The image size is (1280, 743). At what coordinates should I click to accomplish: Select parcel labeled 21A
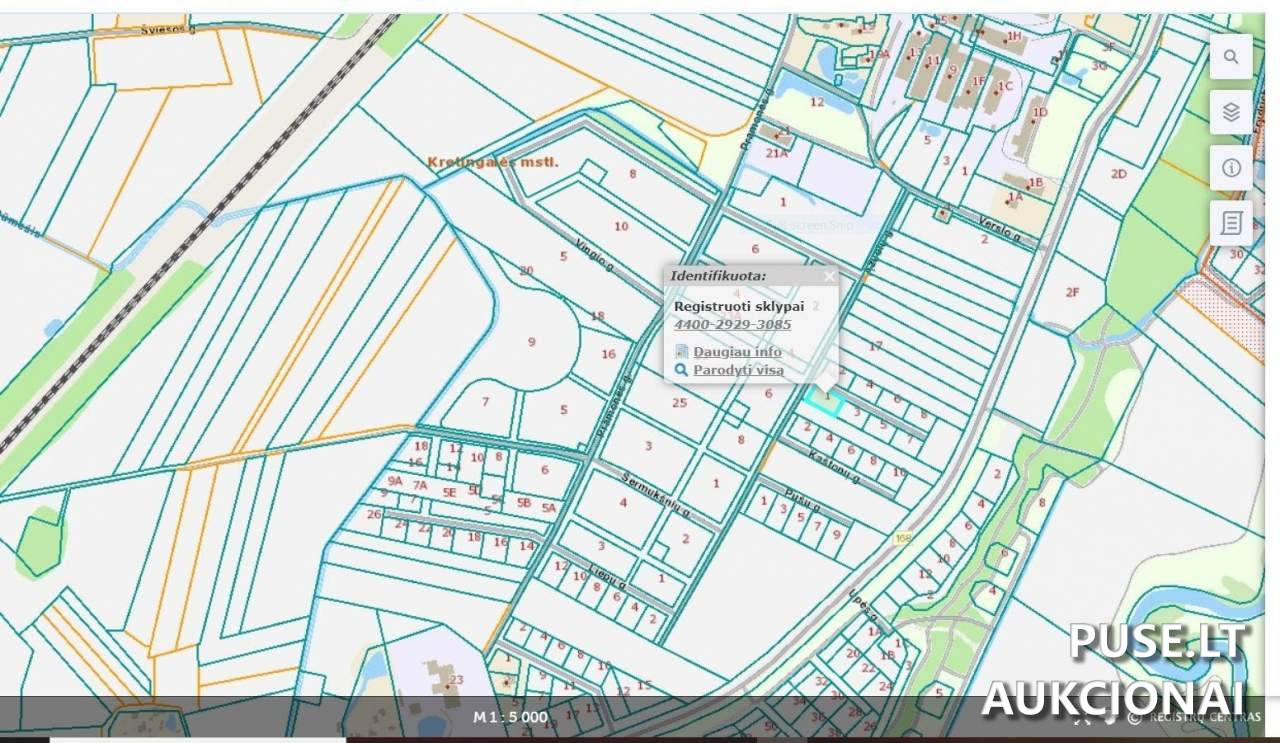(777, 153)
